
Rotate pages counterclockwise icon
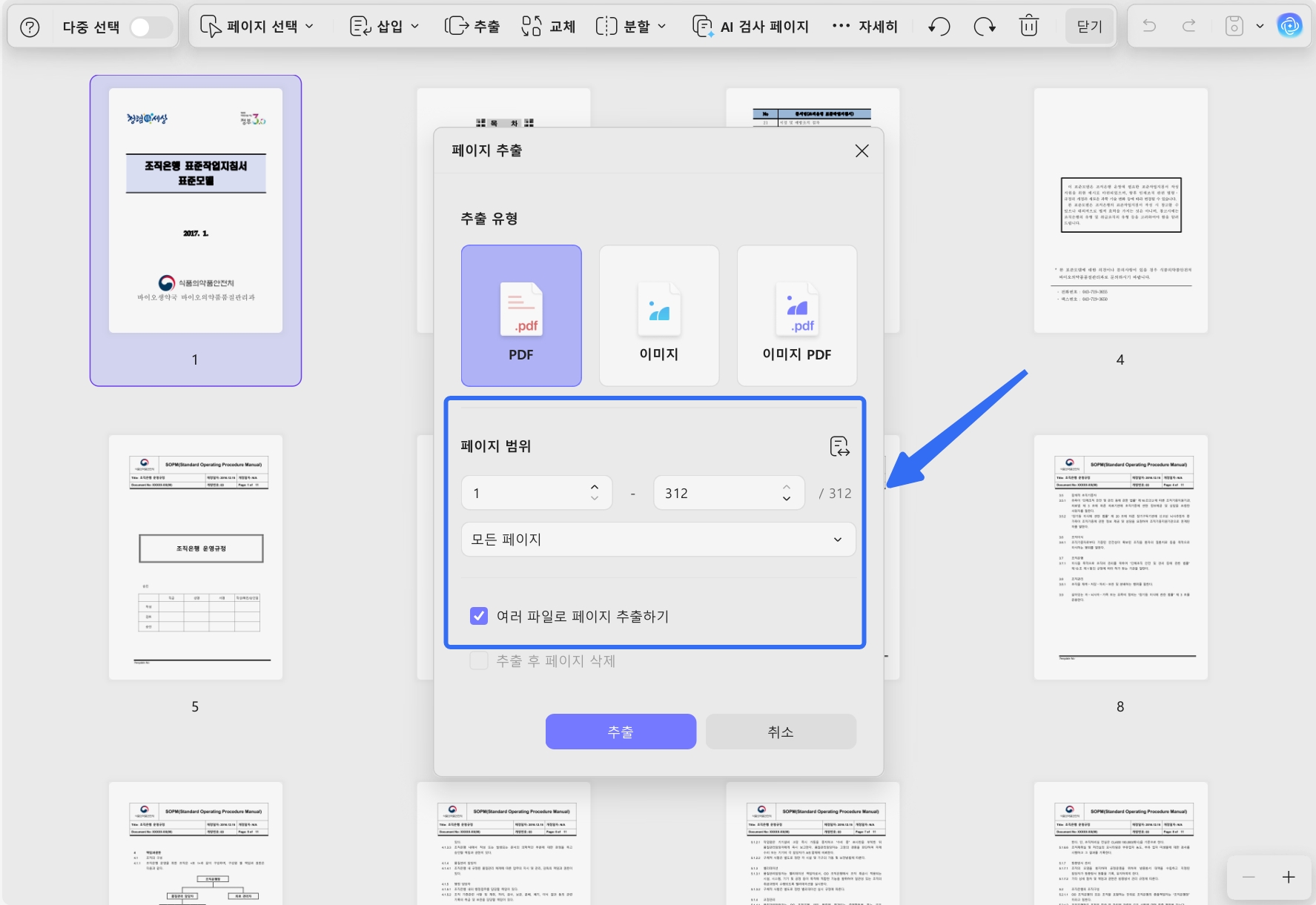coord(939,27)
